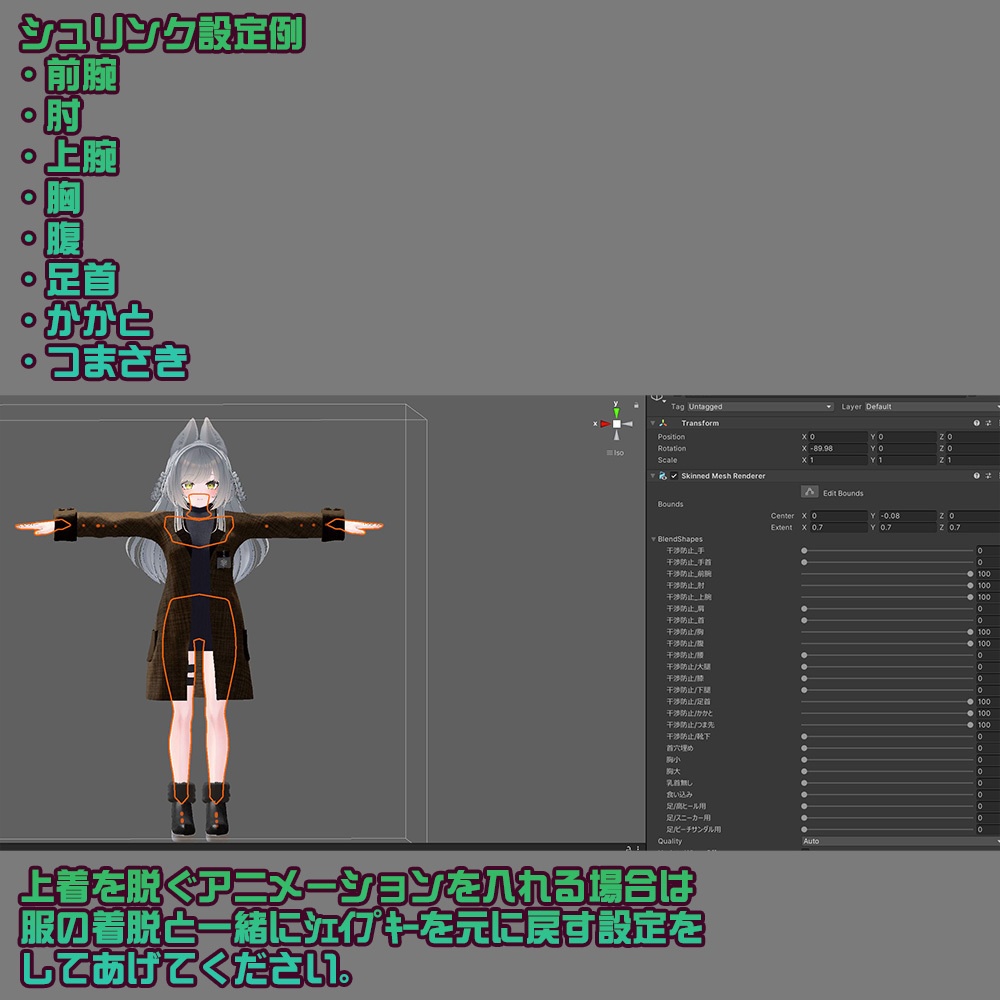Click the Skinned Mesh Renderer component icon
The width and height of the screenshot is (1000, 1000).
(661, 476)
